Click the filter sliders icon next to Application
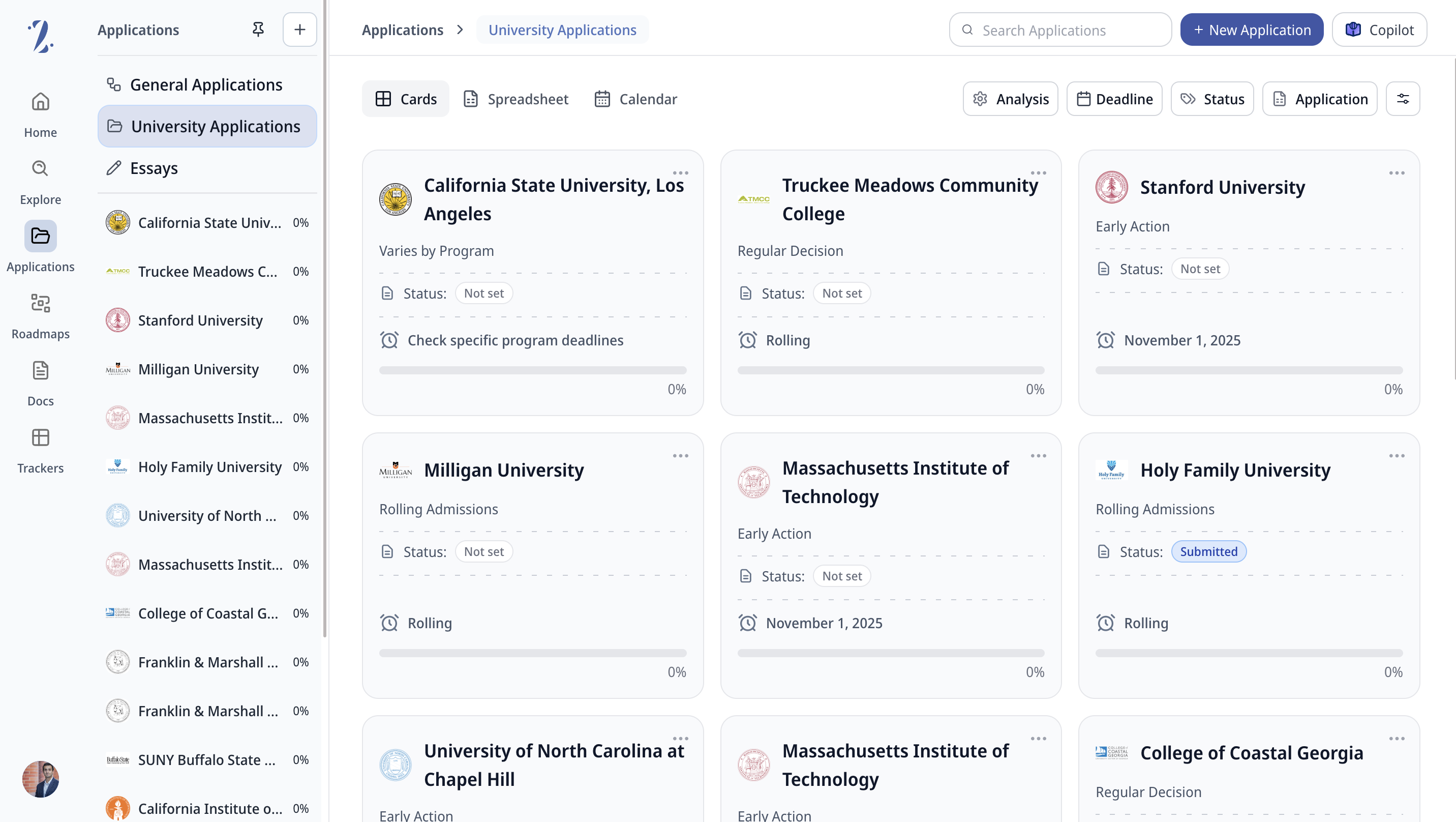 (x=1402, y=99)
